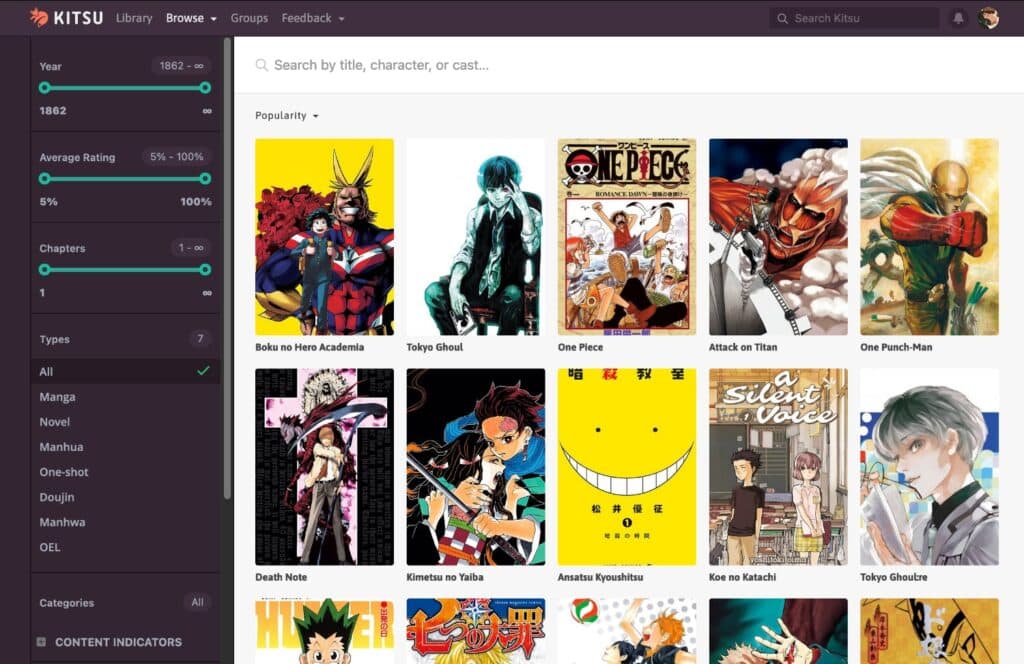The image size is (1024, 664).
Task: Click the Kitsu flame logo
Action: 36,17
